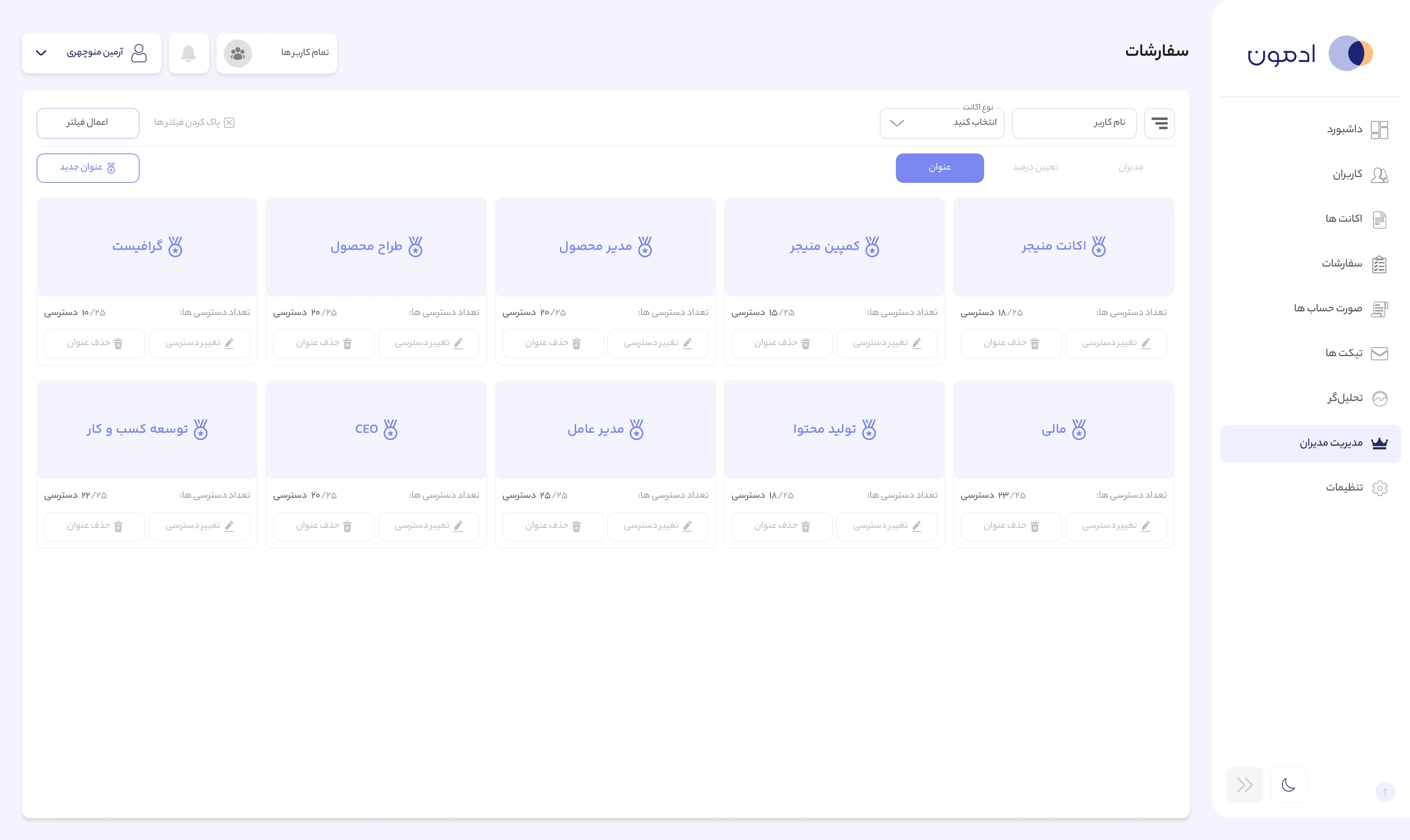Delete the CEO title with حذف عنوان
The image size is (1410, 840).
pos(323,526)
